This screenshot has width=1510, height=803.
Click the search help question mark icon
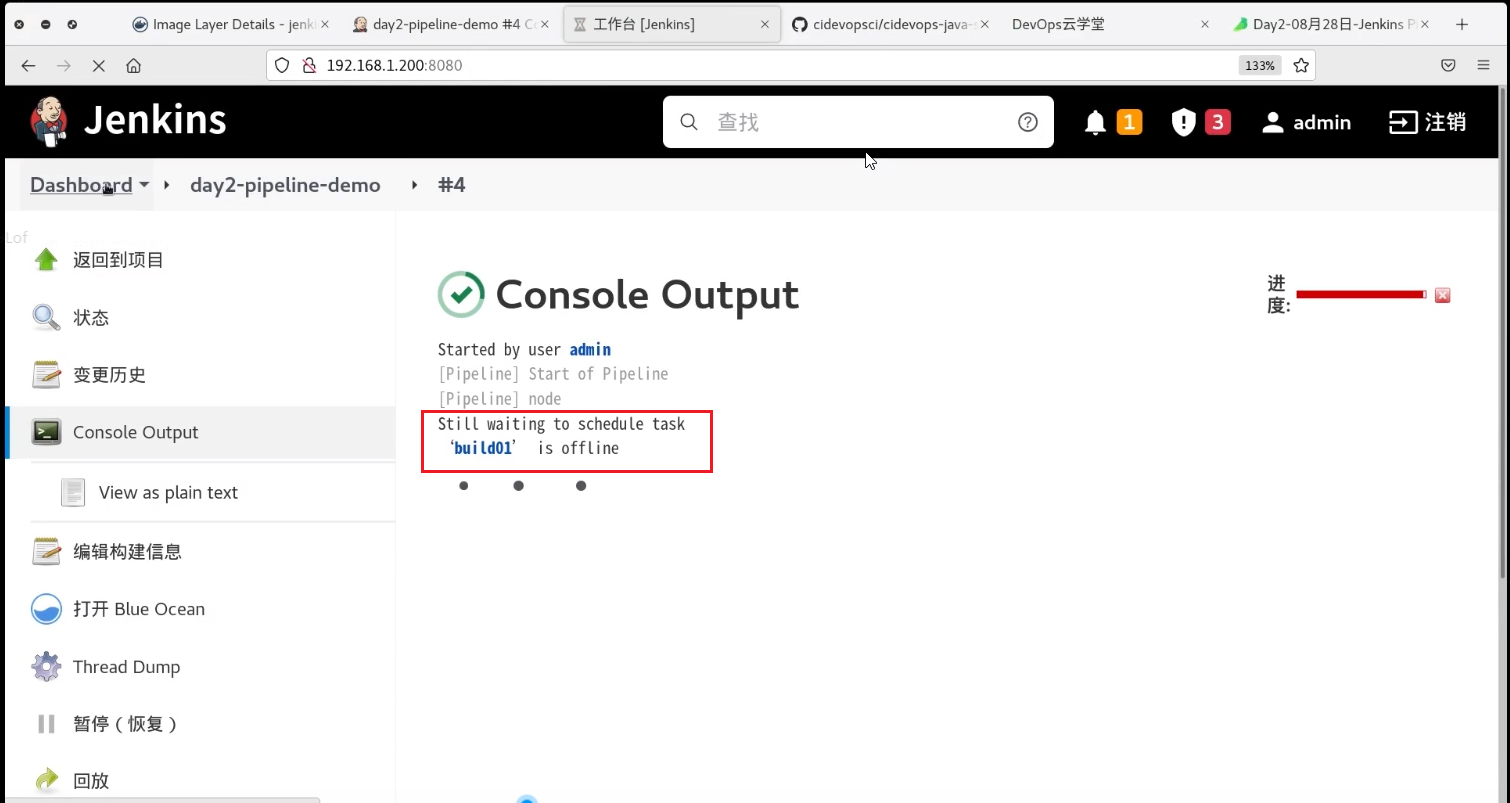1027,122
